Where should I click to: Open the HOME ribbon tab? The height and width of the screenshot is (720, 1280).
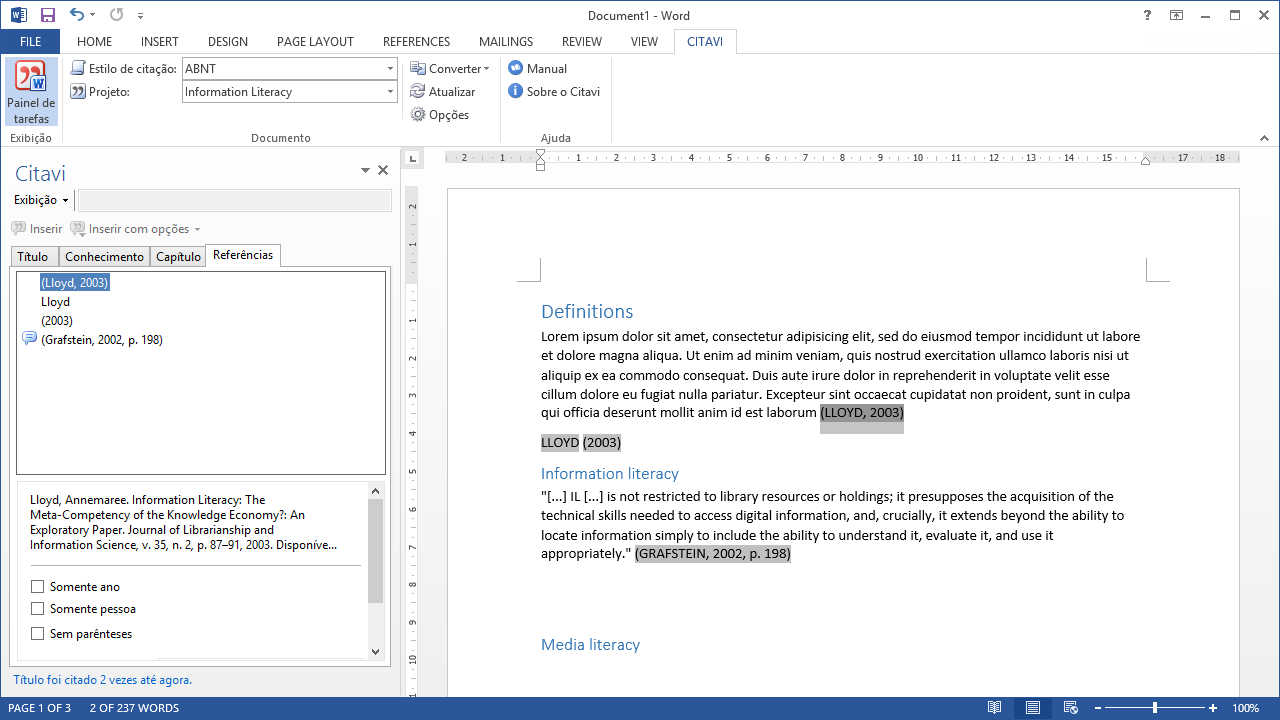94,42
